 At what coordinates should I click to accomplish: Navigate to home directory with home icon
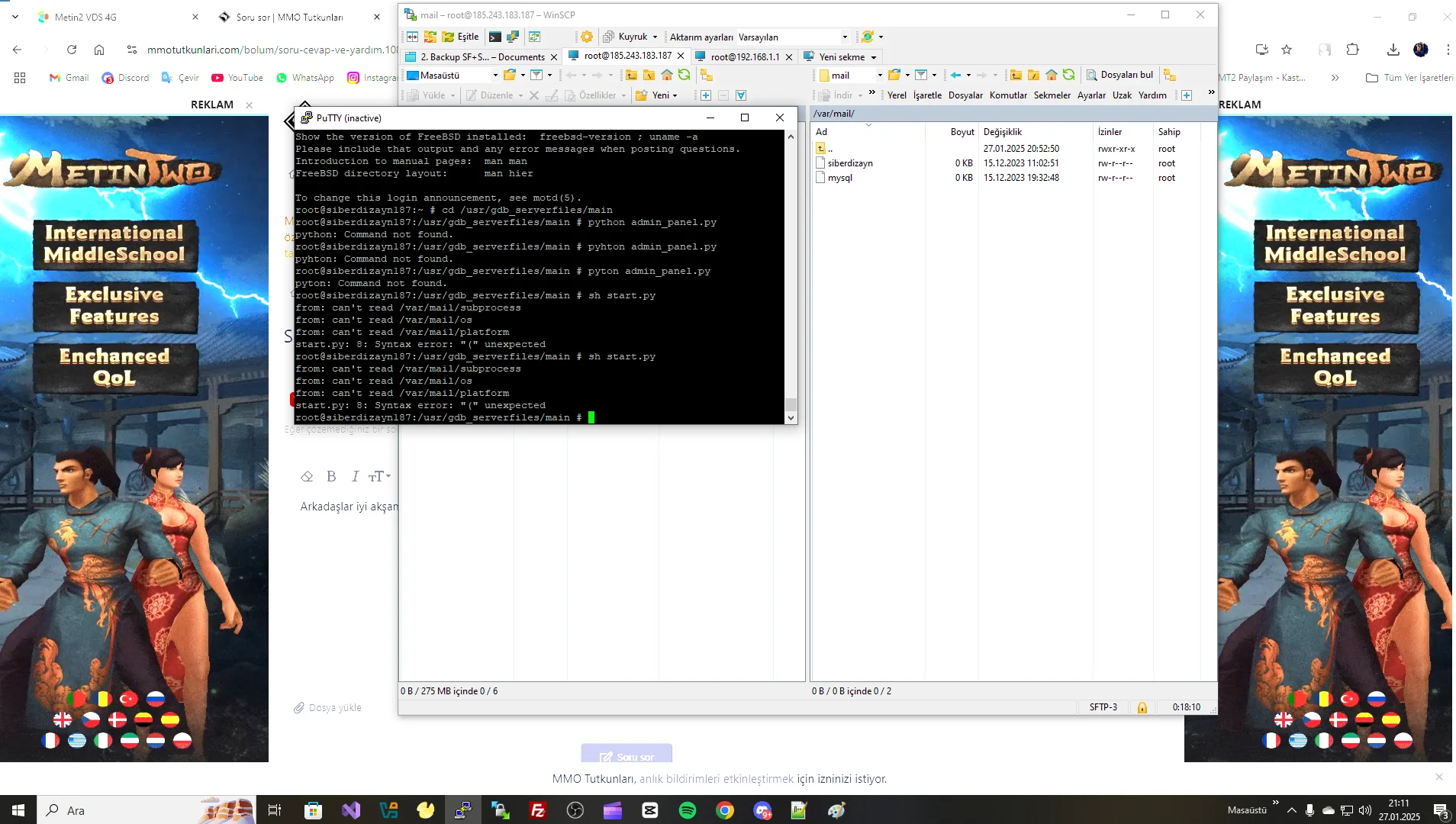pos(1052,76)
